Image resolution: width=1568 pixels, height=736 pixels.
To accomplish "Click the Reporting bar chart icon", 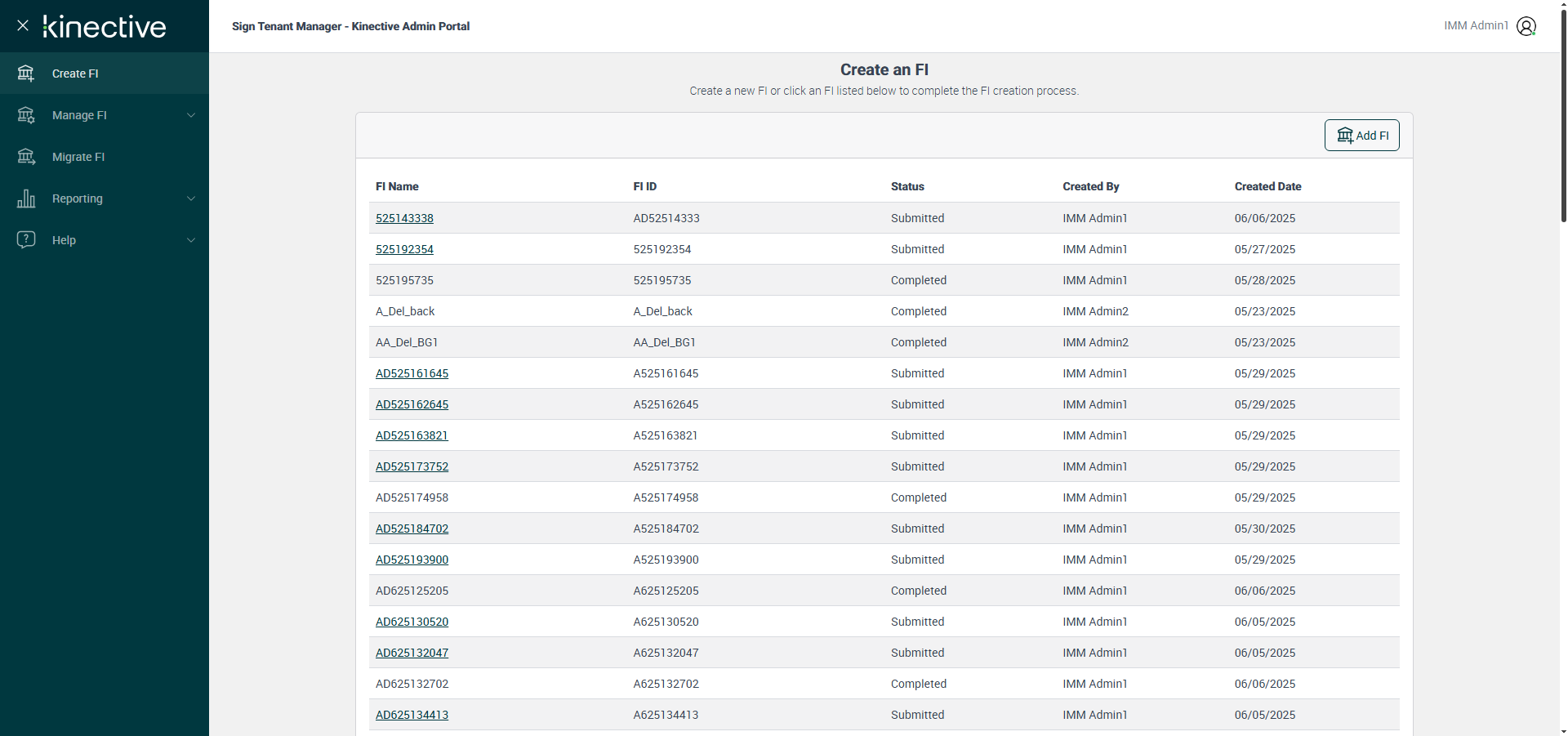I will click(26, 198).
